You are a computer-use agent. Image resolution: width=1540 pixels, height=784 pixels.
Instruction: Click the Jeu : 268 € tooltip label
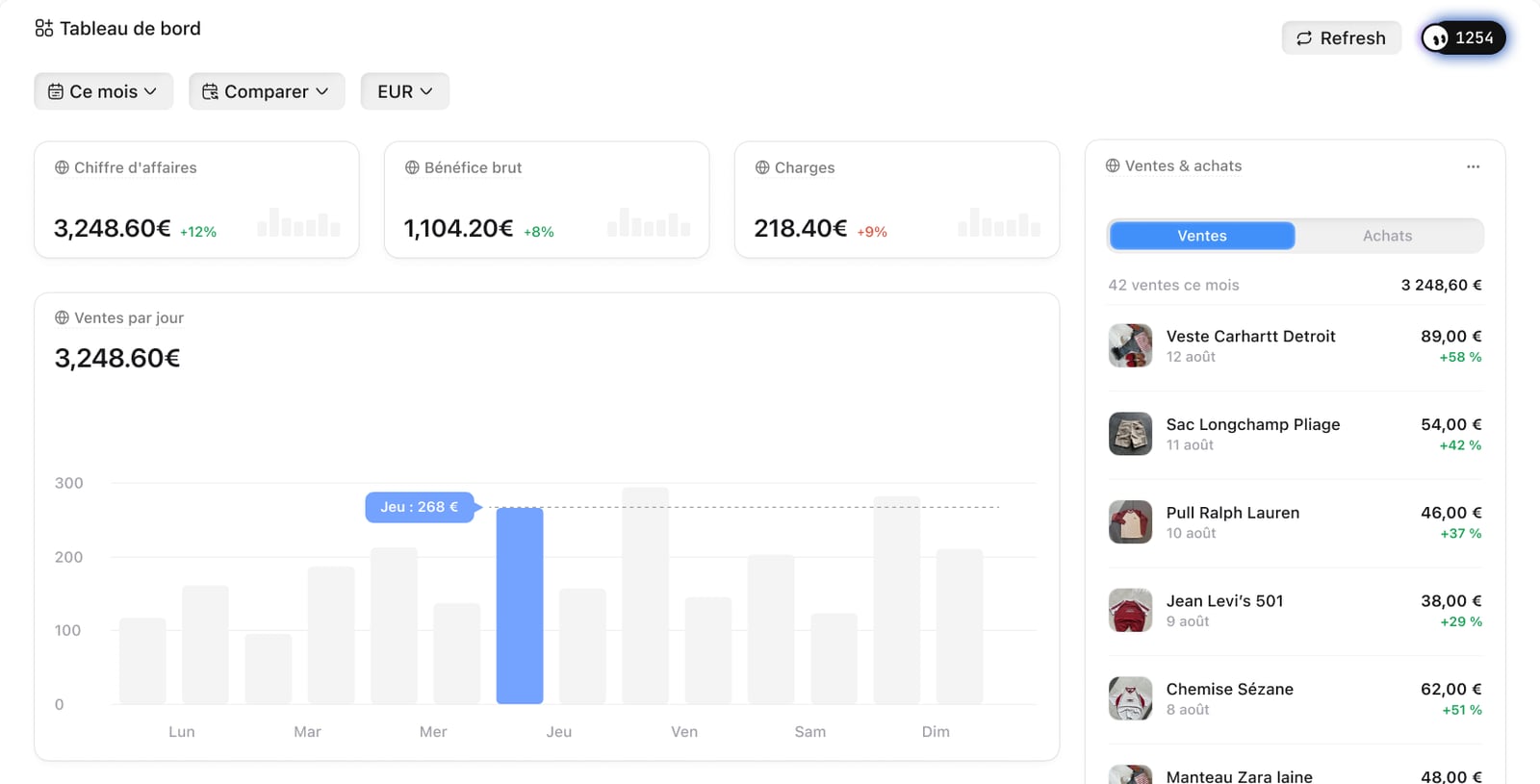tap(420, 507)
